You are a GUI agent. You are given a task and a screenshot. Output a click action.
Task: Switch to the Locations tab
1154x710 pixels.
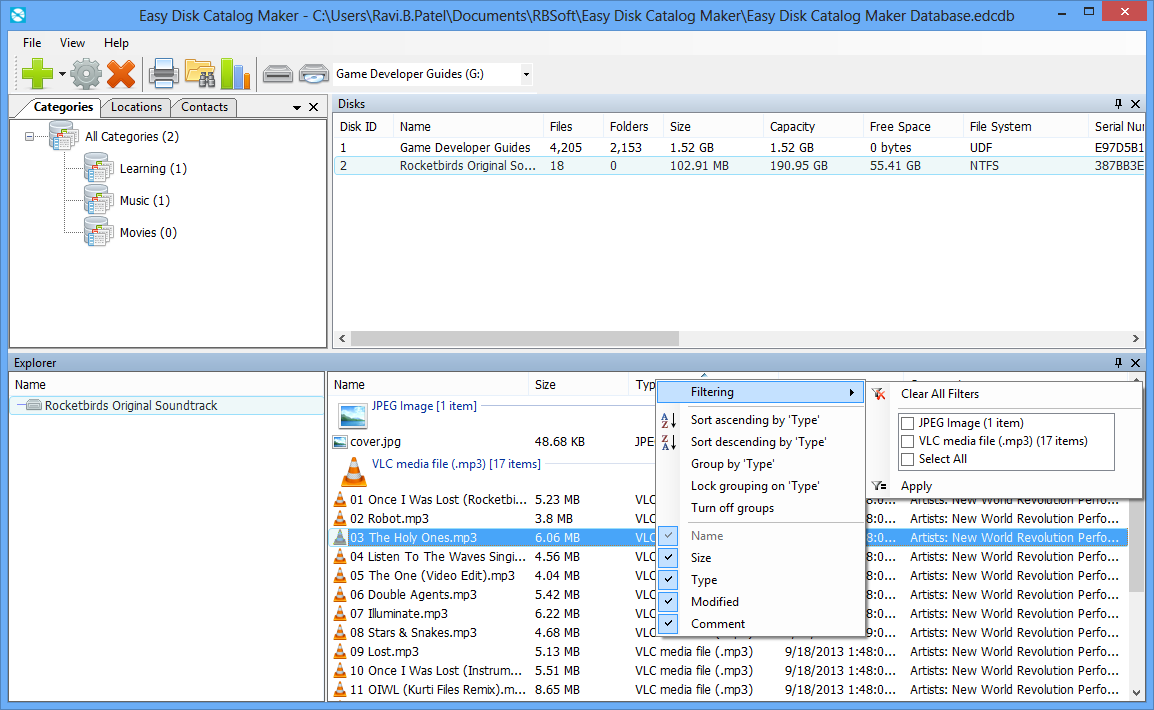tap(136, 107)
